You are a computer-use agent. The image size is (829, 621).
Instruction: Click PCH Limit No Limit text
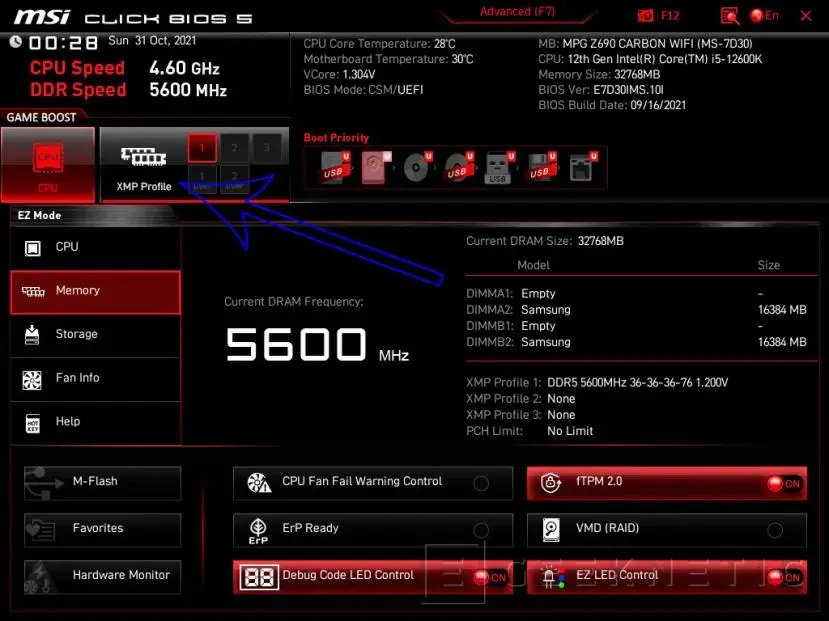point(529,431)
